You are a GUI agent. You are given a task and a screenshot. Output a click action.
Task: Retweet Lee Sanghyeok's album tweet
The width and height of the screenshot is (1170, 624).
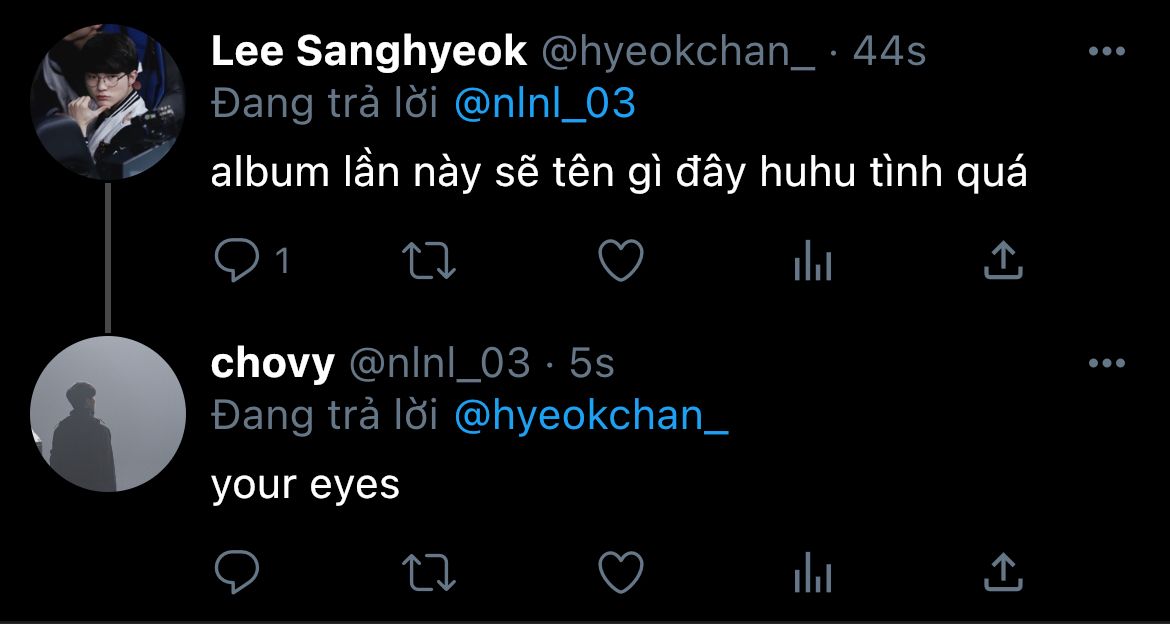coord(429,261)
